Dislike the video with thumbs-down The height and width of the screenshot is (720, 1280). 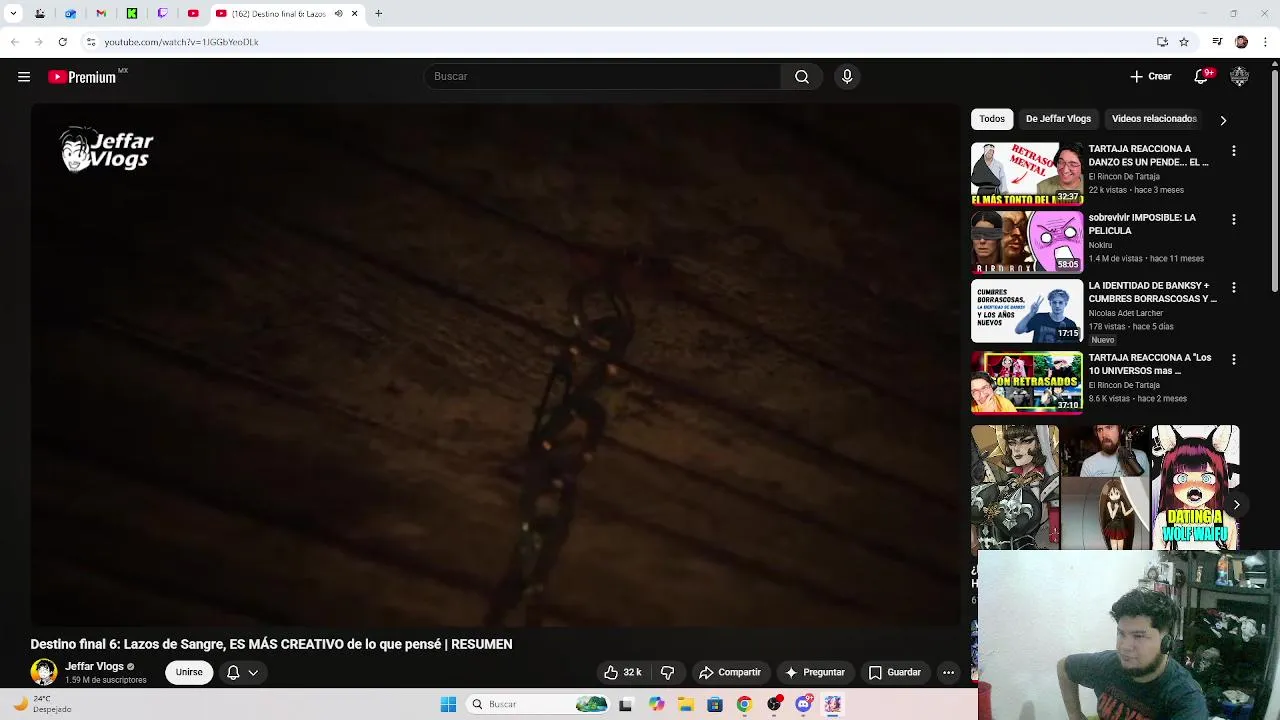(668, 672)
